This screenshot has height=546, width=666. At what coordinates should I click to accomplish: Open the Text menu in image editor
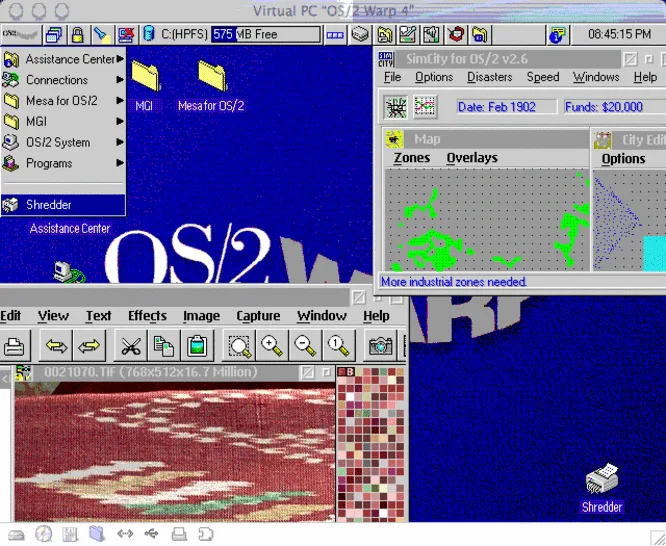(x=99, y=316)
